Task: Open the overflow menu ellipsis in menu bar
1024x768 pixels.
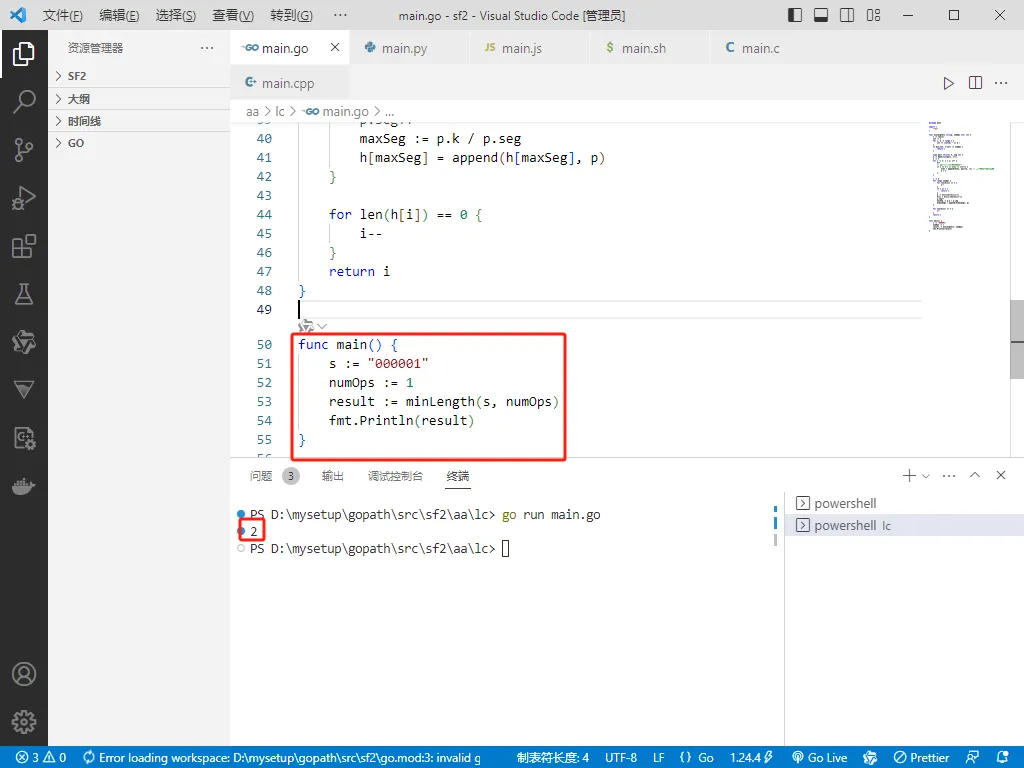Action: tap(340, 15)
